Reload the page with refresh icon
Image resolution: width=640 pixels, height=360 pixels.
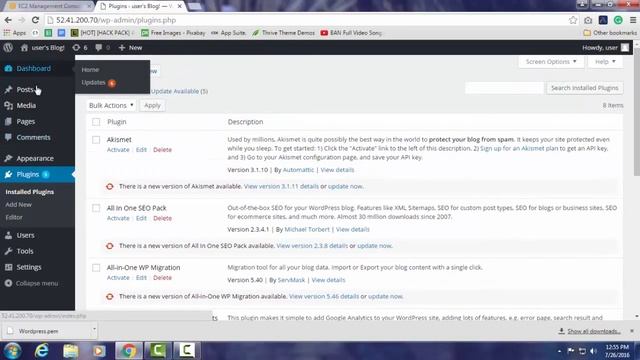(x=36, y=20)
